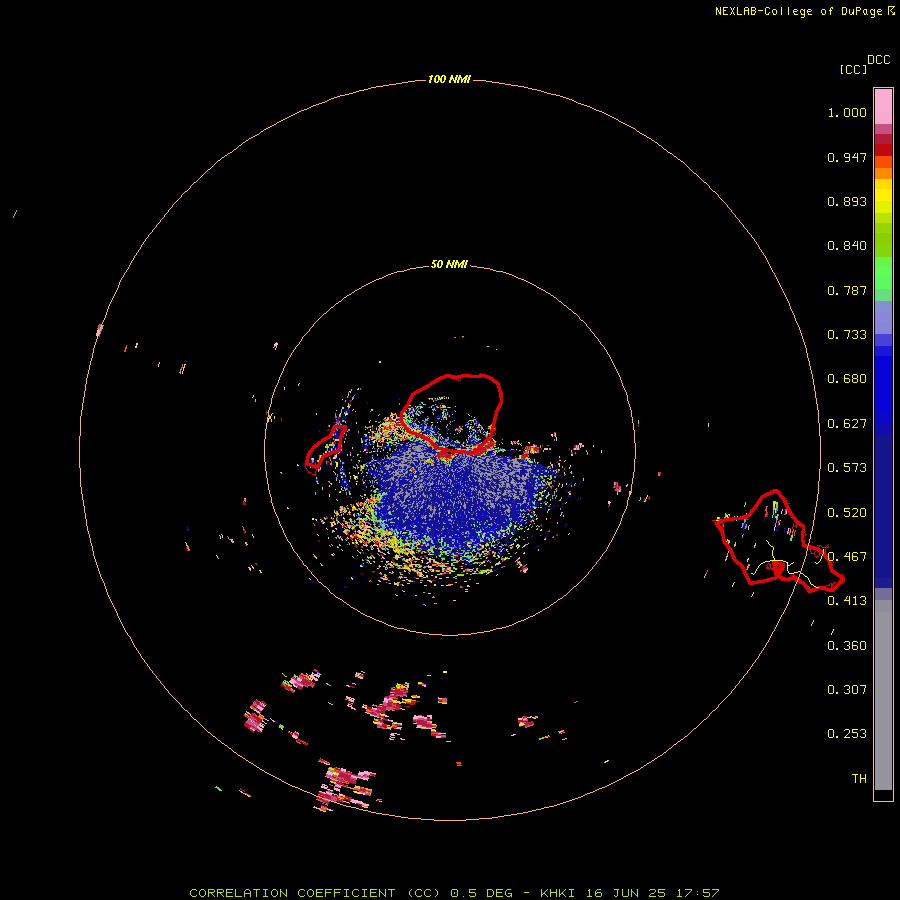Select the 0.893 scale value
Viewport: 900px width, 900px height.
click(847, 201)
